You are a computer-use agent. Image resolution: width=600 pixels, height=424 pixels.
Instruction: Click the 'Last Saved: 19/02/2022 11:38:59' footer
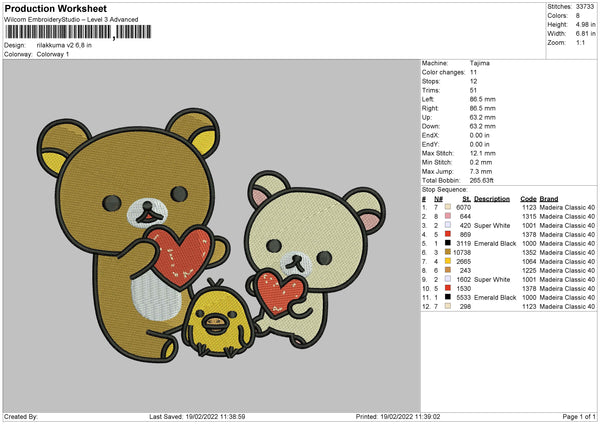tap(197, 416)
